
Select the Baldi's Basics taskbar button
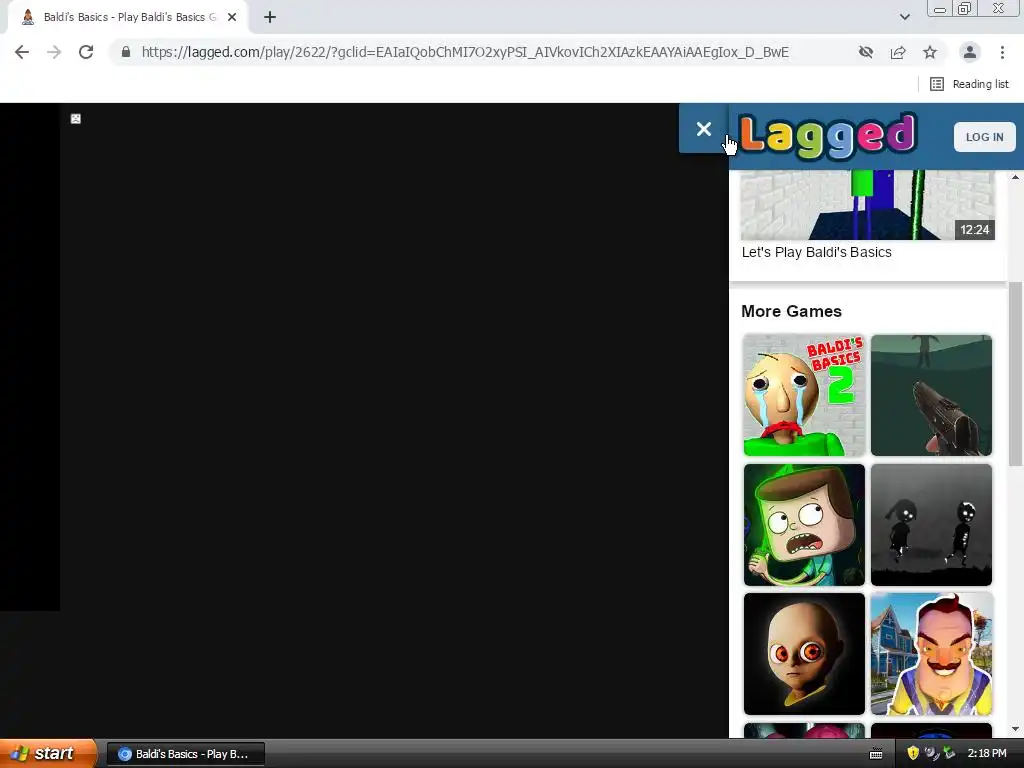pos(185,754)
